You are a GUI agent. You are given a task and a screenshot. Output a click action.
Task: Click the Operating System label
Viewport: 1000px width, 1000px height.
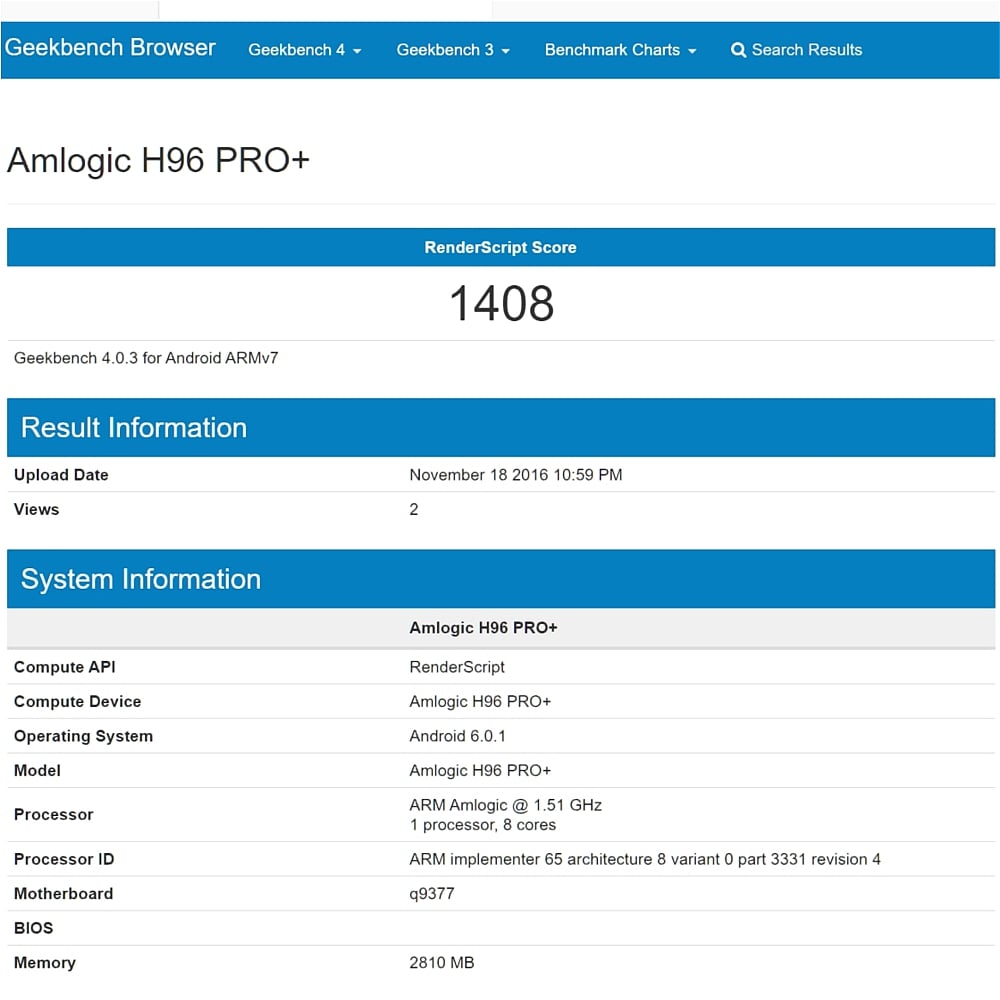click(83, 736)
